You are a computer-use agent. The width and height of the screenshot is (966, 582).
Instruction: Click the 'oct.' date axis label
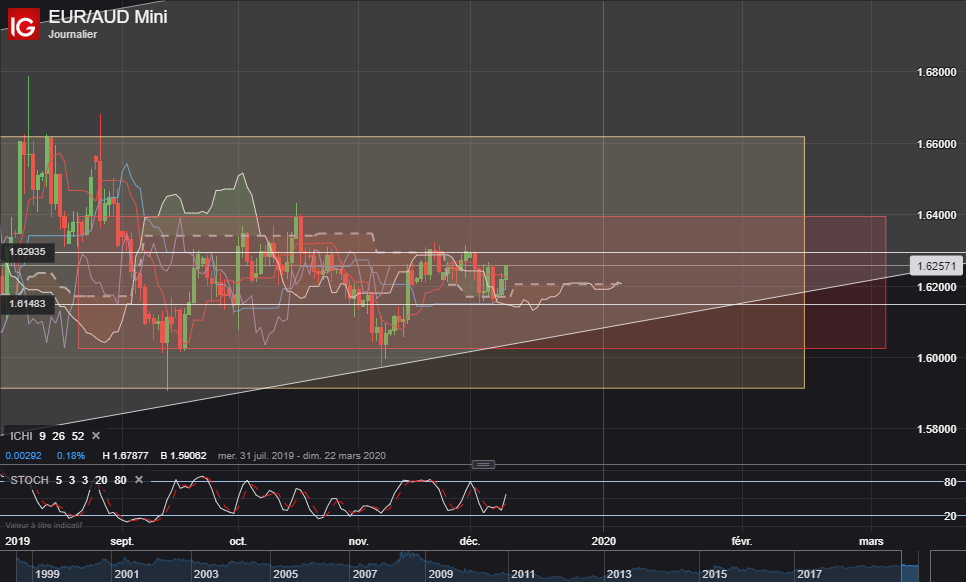(238, 541)
